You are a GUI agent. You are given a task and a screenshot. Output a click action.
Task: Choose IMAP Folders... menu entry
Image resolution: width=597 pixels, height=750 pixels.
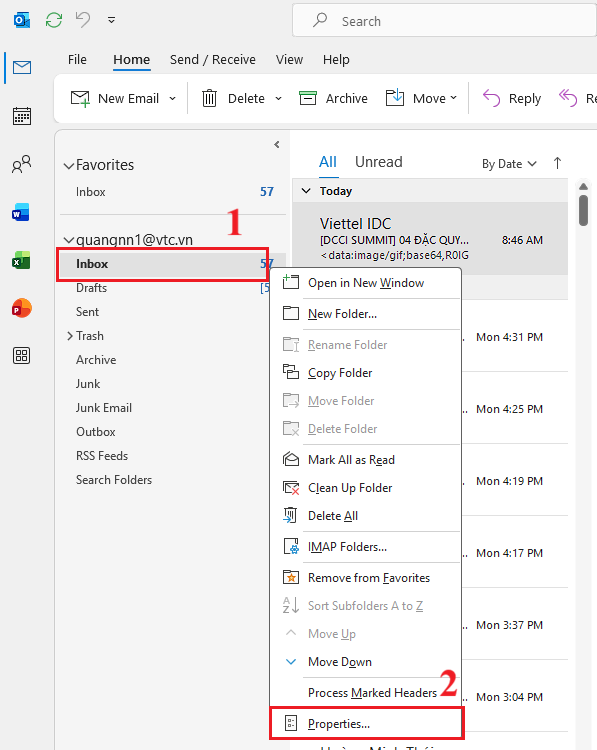click(x=365, y=547)
